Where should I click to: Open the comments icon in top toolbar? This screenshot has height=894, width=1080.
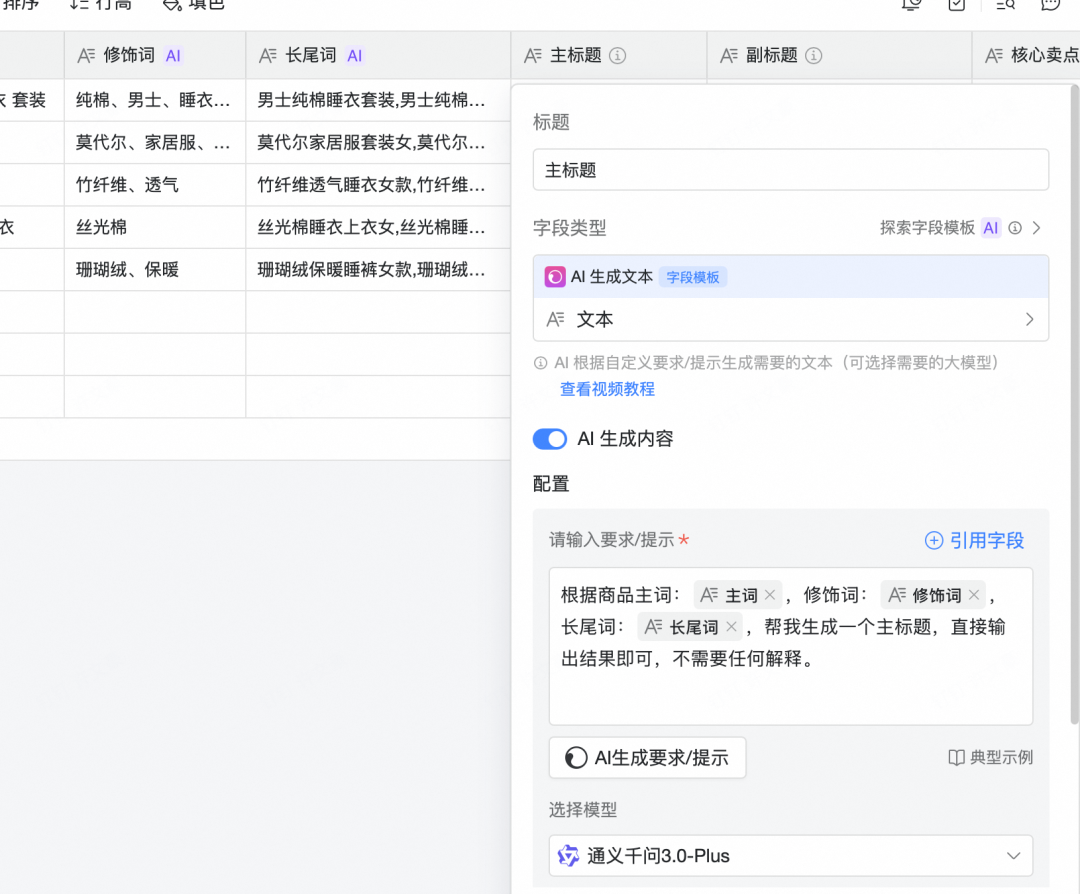coord(1050,6)
